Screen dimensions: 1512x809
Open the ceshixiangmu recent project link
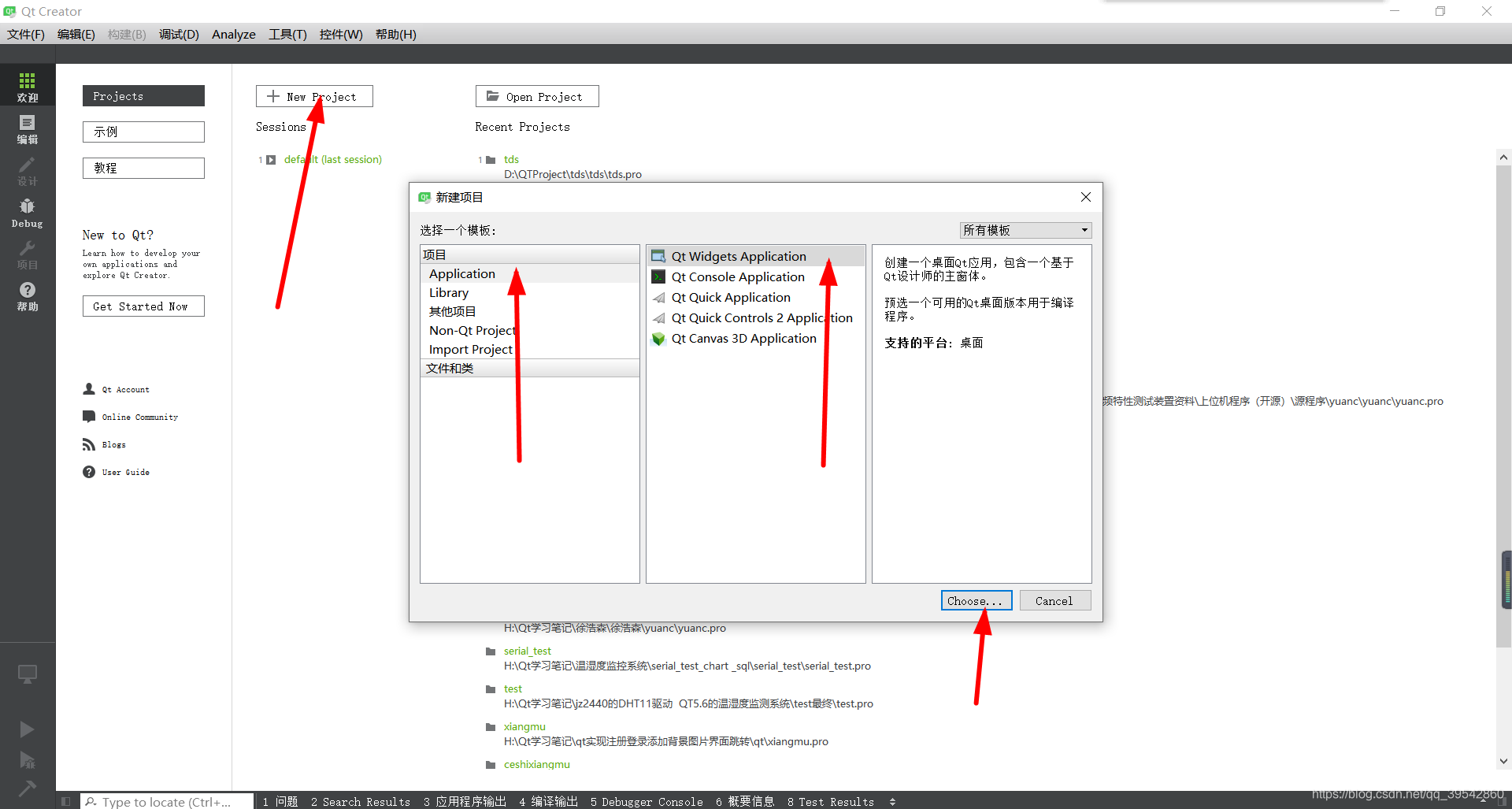[x=537, y=764]
